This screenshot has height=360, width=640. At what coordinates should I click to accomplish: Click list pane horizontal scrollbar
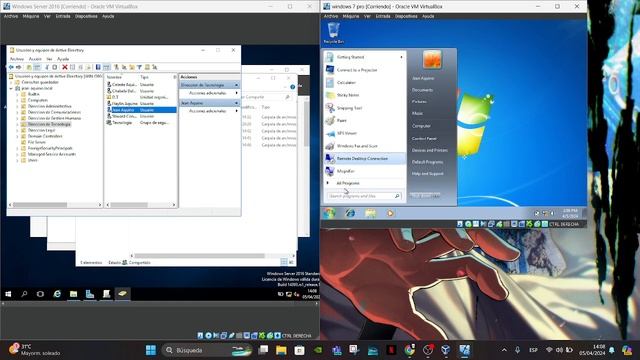(141, 205)
